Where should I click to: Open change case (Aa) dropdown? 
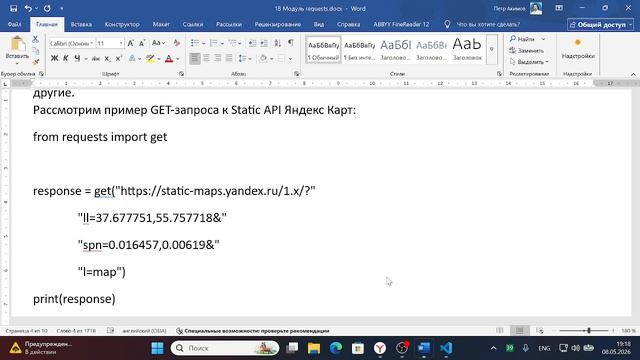(x=158, y=43)
